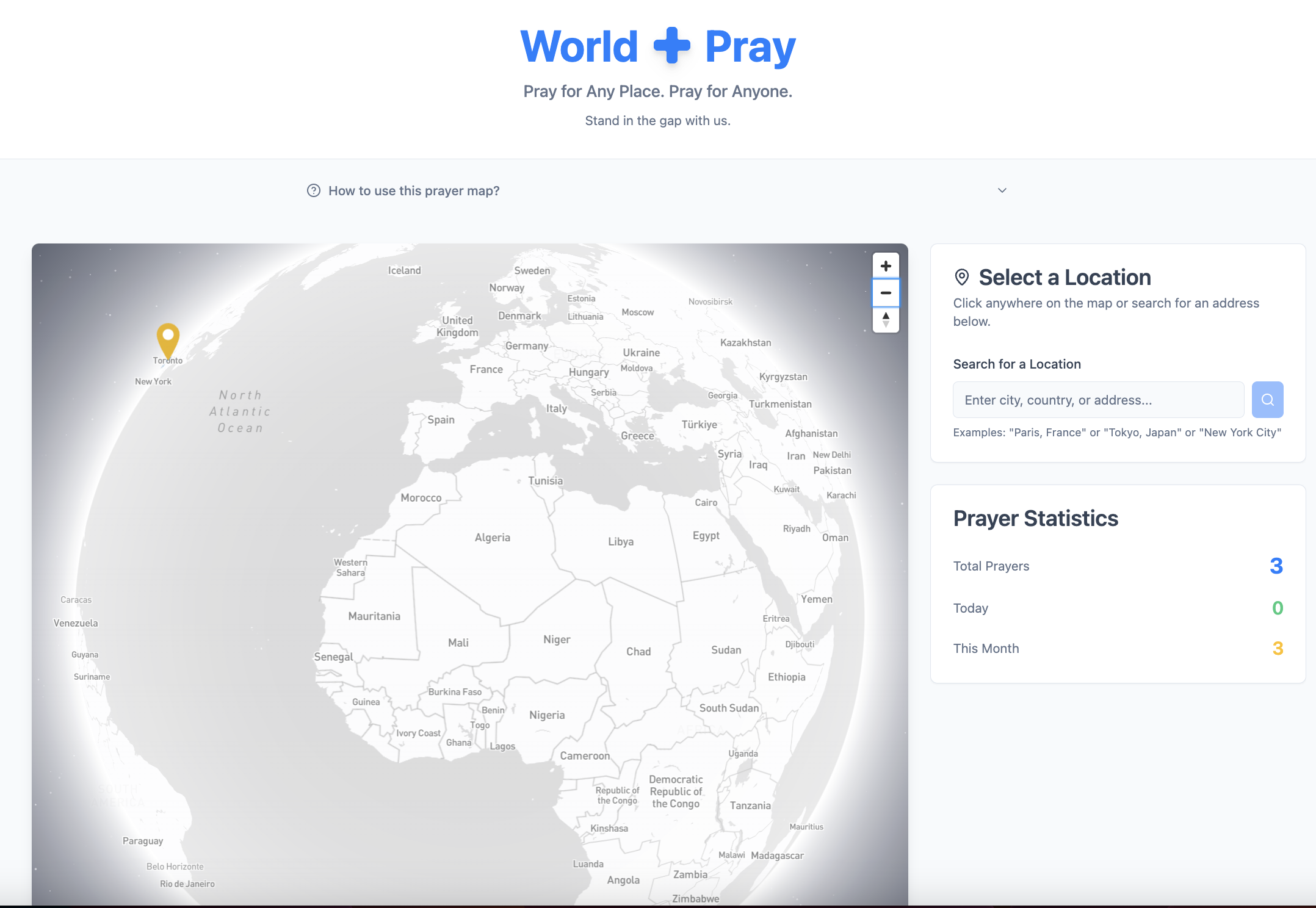Click Egypt on the map
1316x908 pixels.
coord(706,535)
